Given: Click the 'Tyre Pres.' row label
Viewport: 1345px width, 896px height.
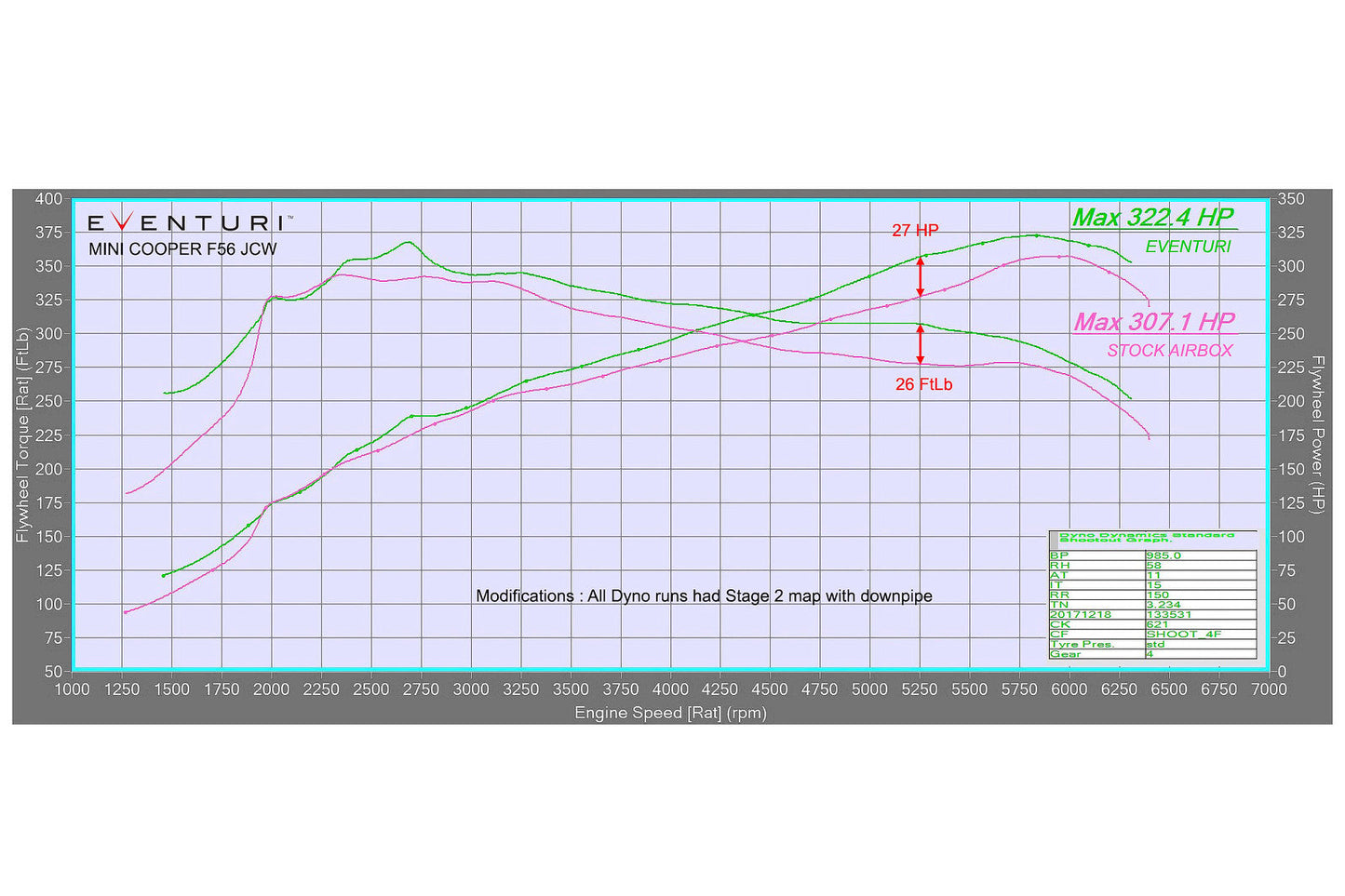Looking at the screenshot, I should coord(1082,644).
